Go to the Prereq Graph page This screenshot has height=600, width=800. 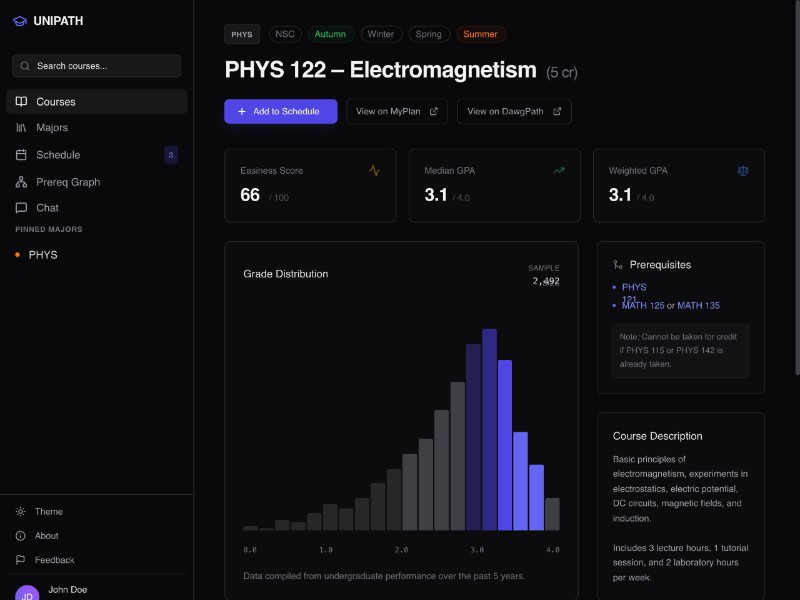pos(68,182)
